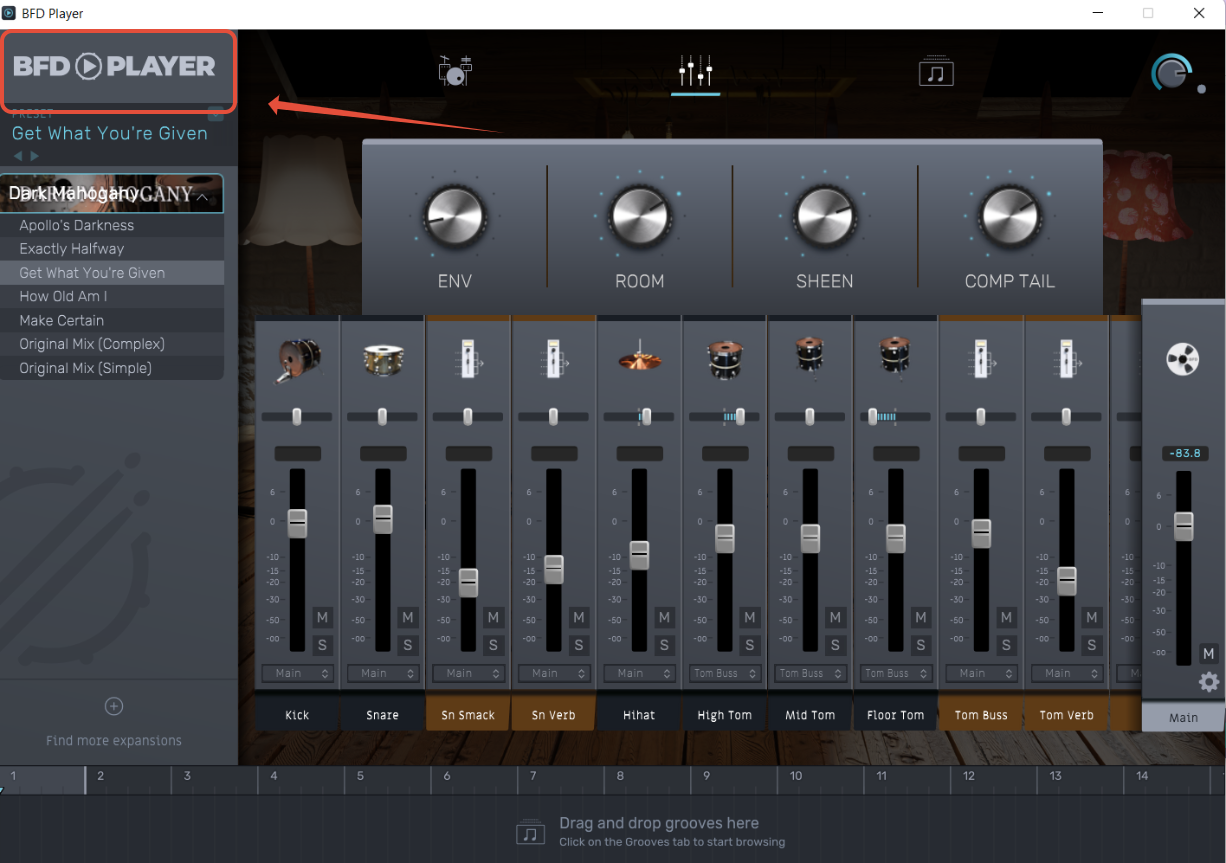Select Apollo's Darkness preset
Image resolution: width=1226 pixels, height=863 pixels.
pyautogui.click(x=112, y=225)
